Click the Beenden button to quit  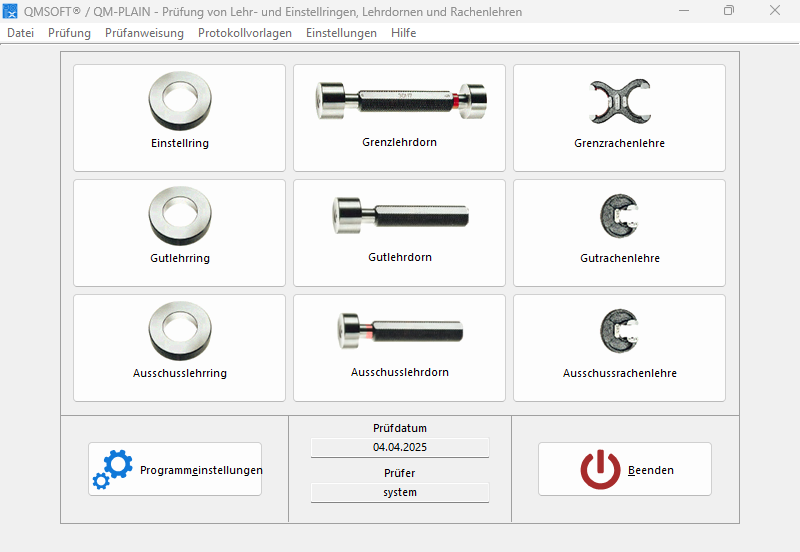[x=624, y=469]
